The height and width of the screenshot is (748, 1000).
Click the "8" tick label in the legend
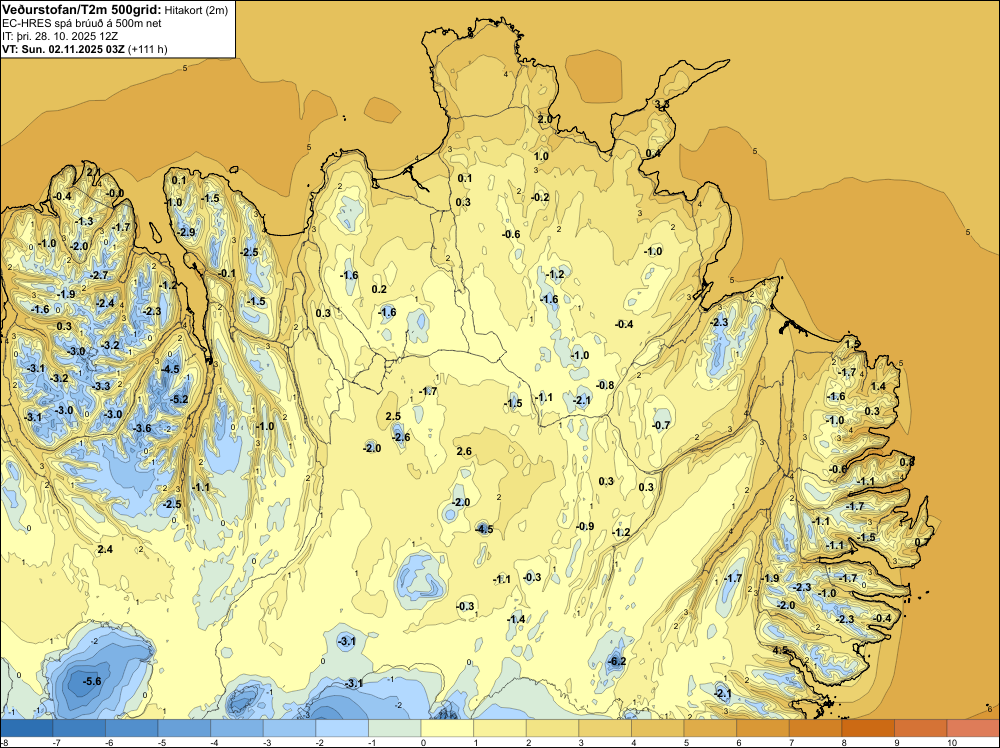844,742
